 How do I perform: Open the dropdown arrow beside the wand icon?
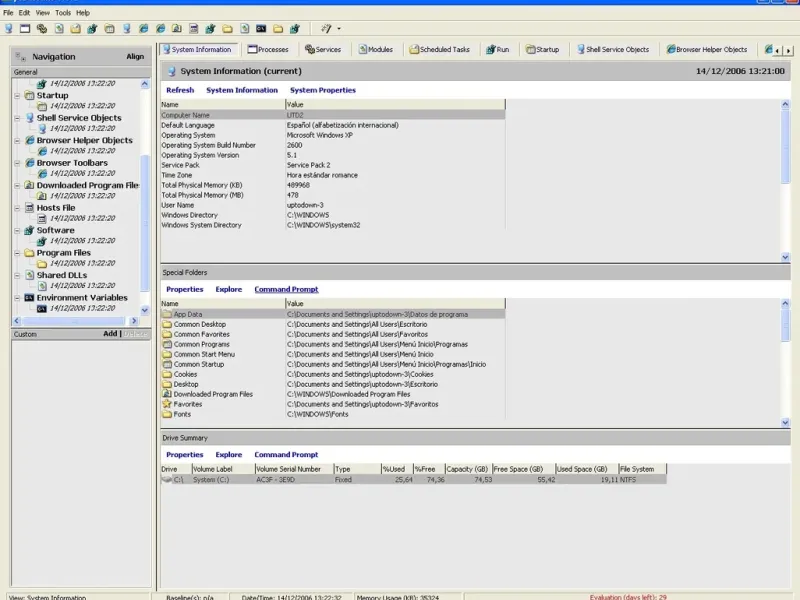[339, 28]
